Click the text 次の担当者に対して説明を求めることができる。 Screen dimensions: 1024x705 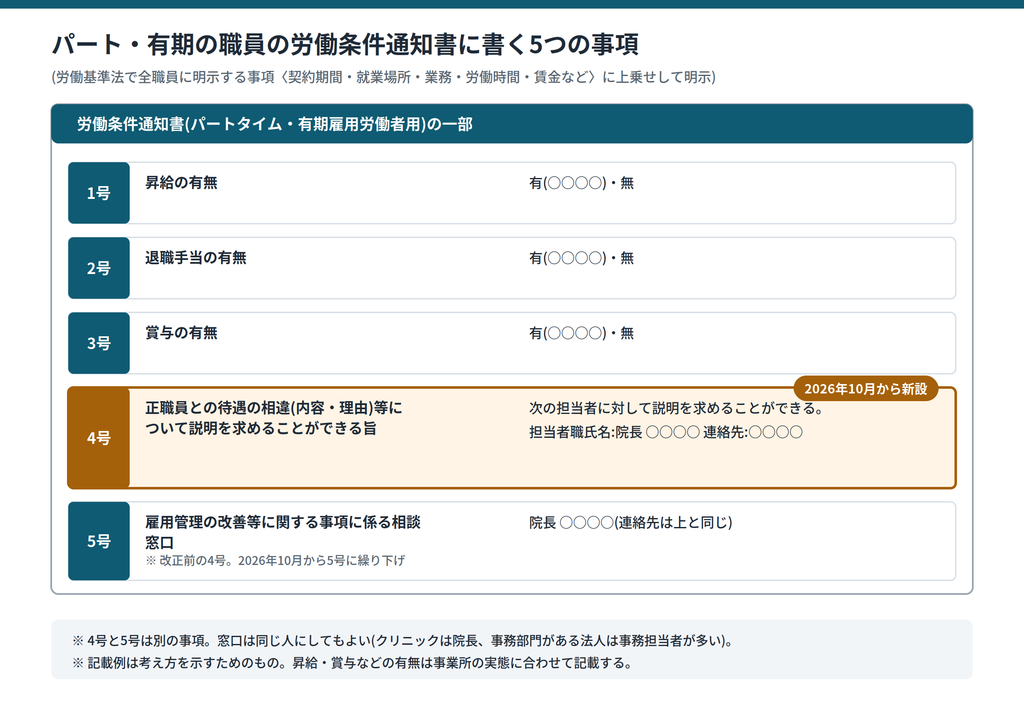(x=677, y=409)
